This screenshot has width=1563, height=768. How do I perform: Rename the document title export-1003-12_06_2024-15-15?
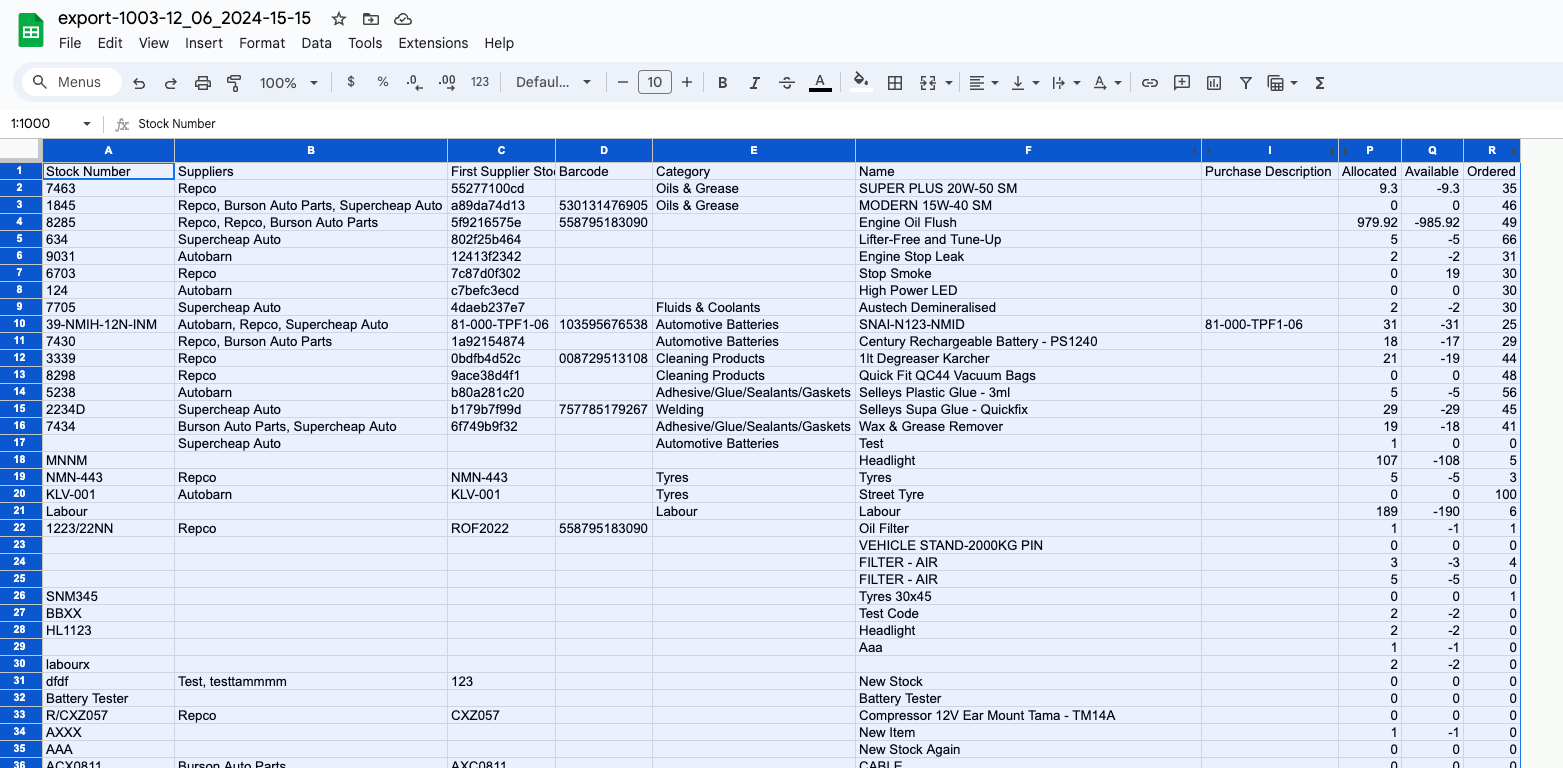[x=185, y=18]
